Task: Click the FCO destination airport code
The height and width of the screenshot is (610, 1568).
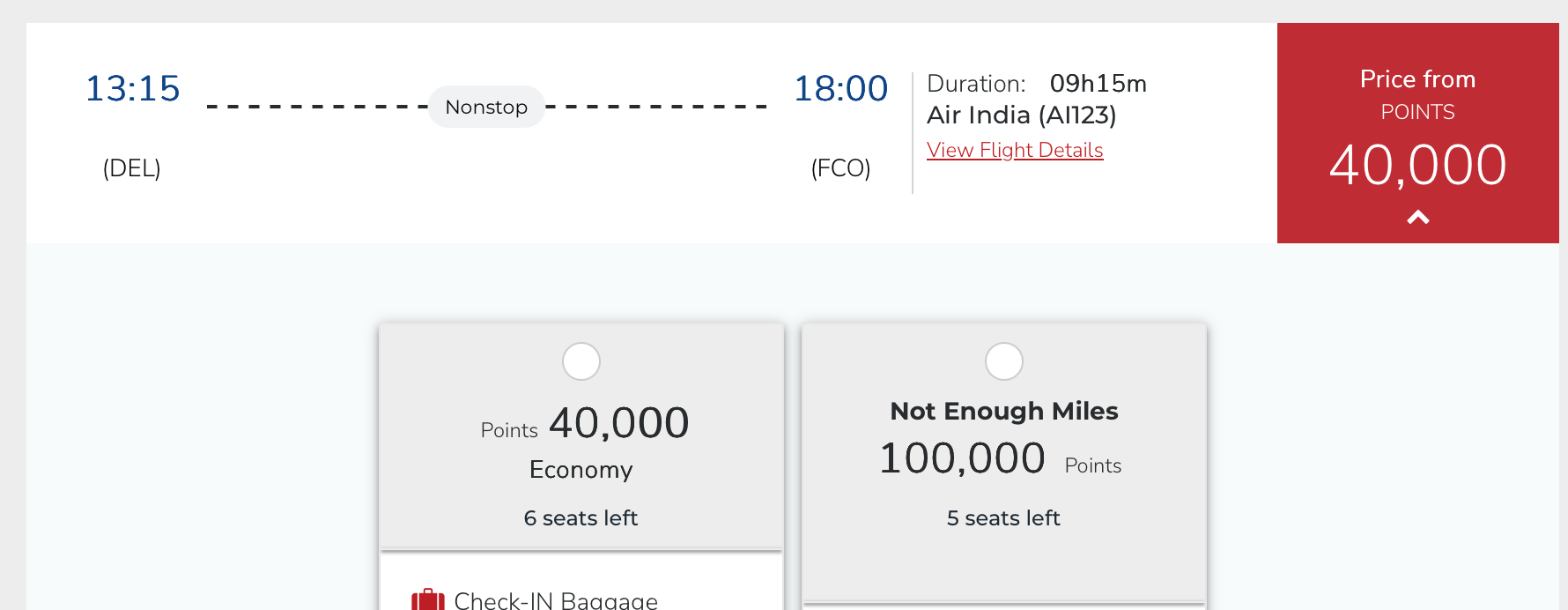Action: (x=840, y=168)
